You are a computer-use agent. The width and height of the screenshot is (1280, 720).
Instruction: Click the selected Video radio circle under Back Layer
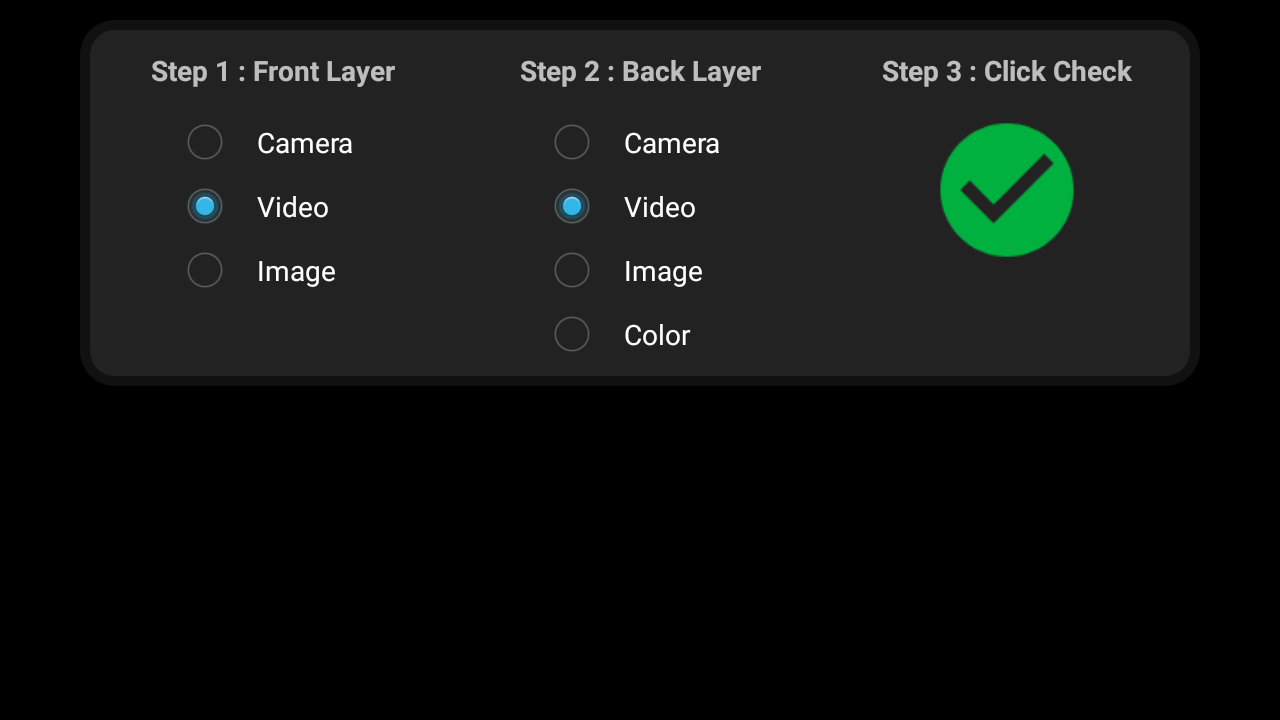click(x=572, y=206)
